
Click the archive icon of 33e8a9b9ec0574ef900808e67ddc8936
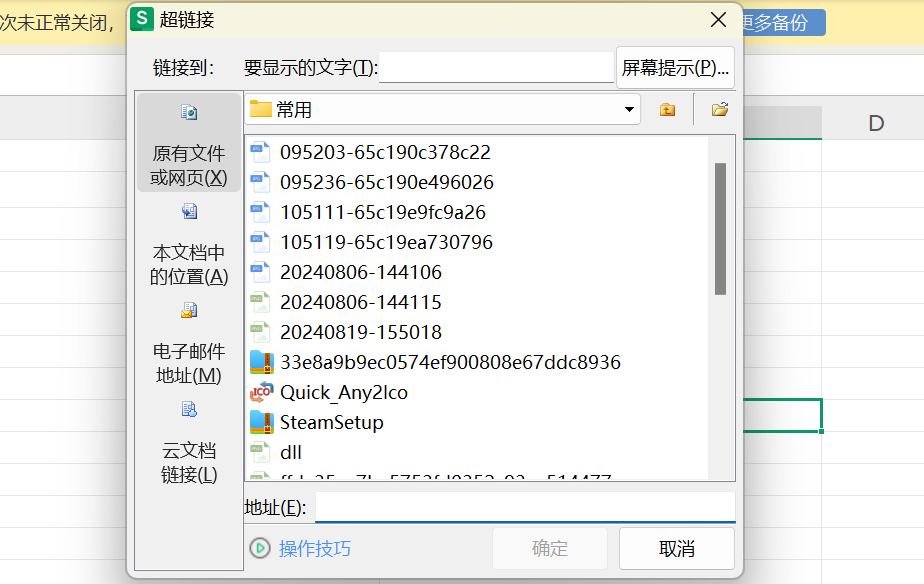pos(261,362)
